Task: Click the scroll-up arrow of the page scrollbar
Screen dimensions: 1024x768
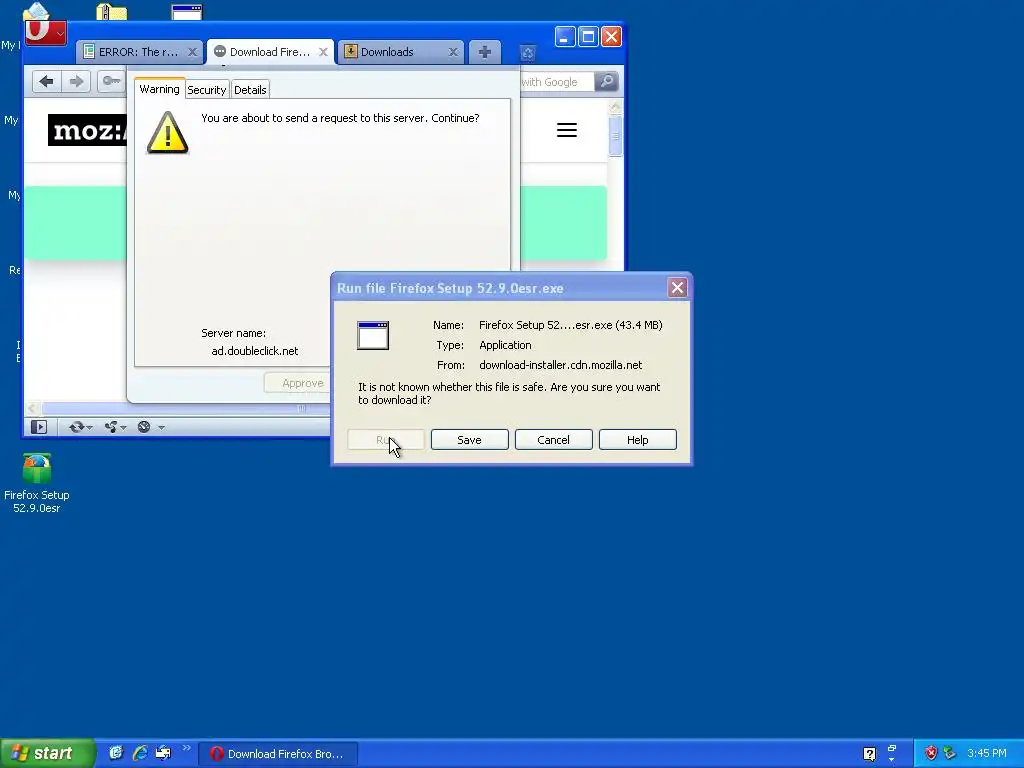Action: click(x=615, y=106)
